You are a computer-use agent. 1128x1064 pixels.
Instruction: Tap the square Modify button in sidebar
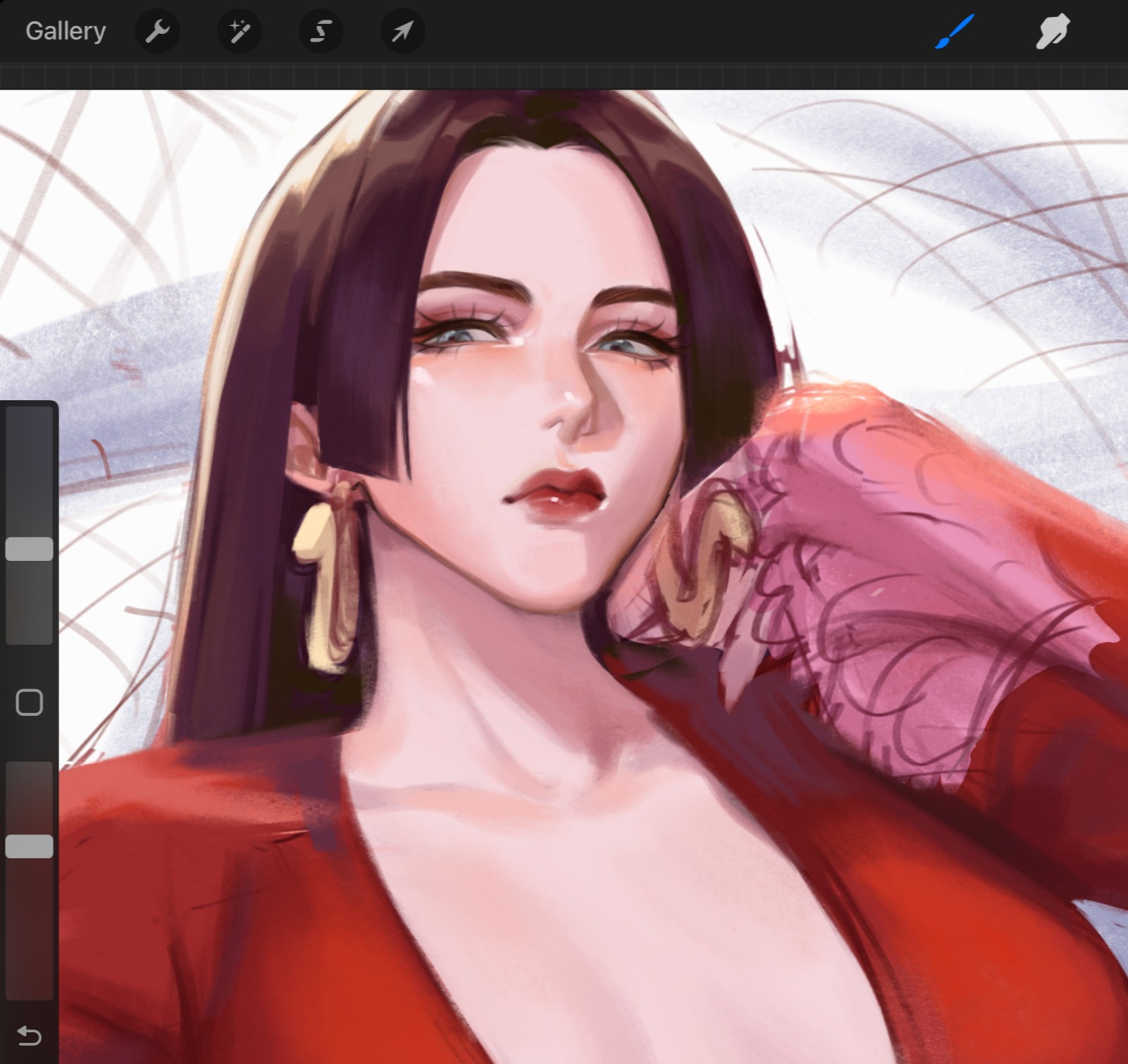pyautogui.click(x=29, y=703)
